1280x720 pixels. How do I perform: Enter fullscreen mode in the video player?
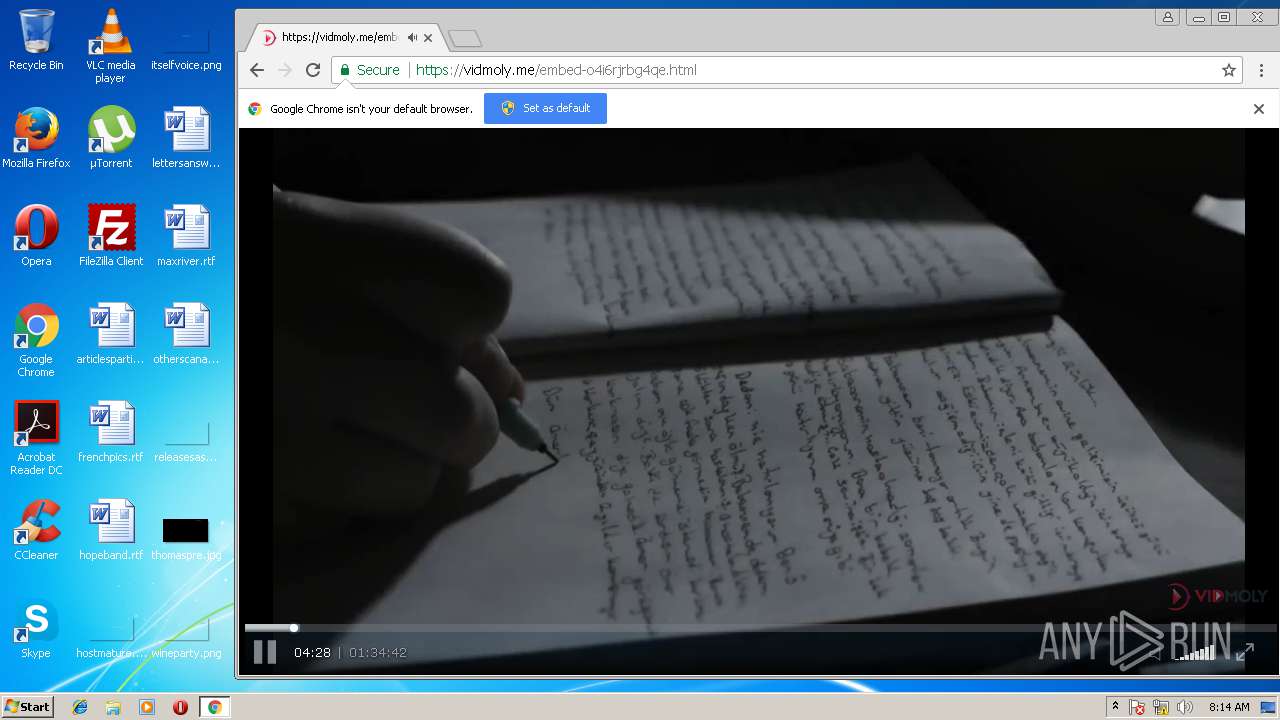1245,653
